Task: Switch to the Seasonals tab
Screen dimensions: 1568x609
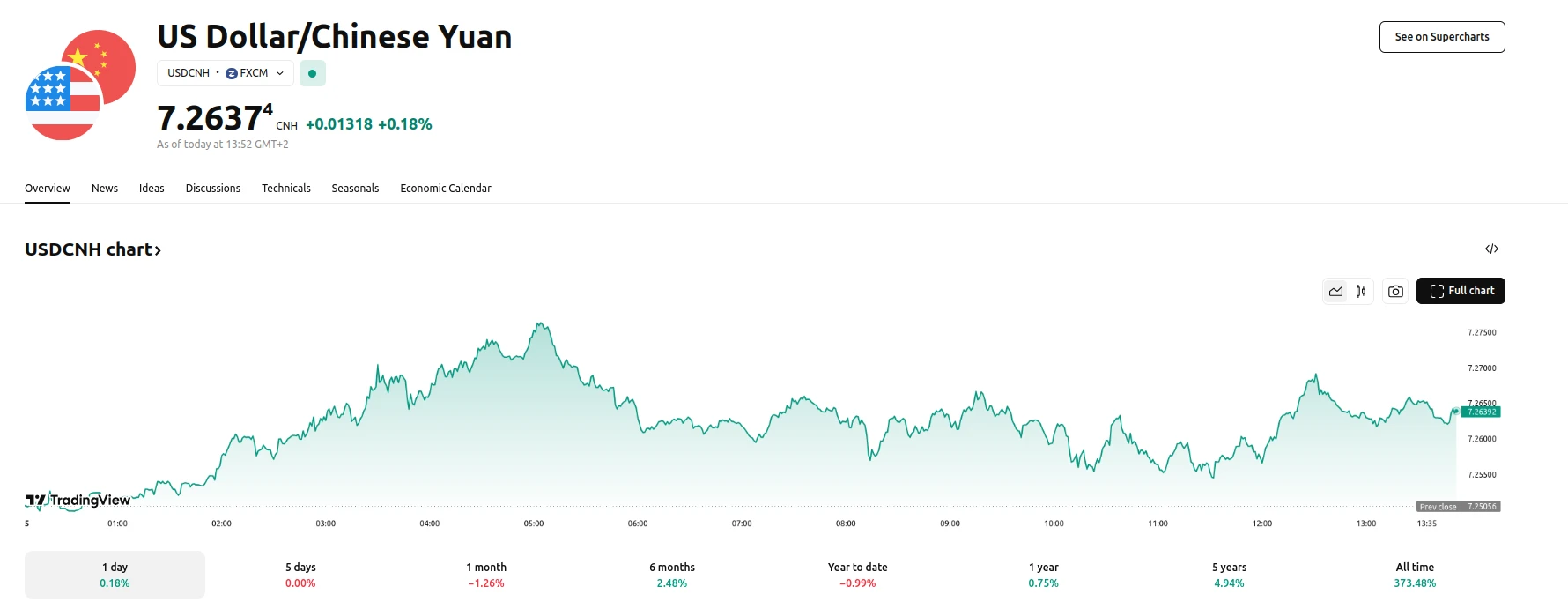Action: point(355,189)
